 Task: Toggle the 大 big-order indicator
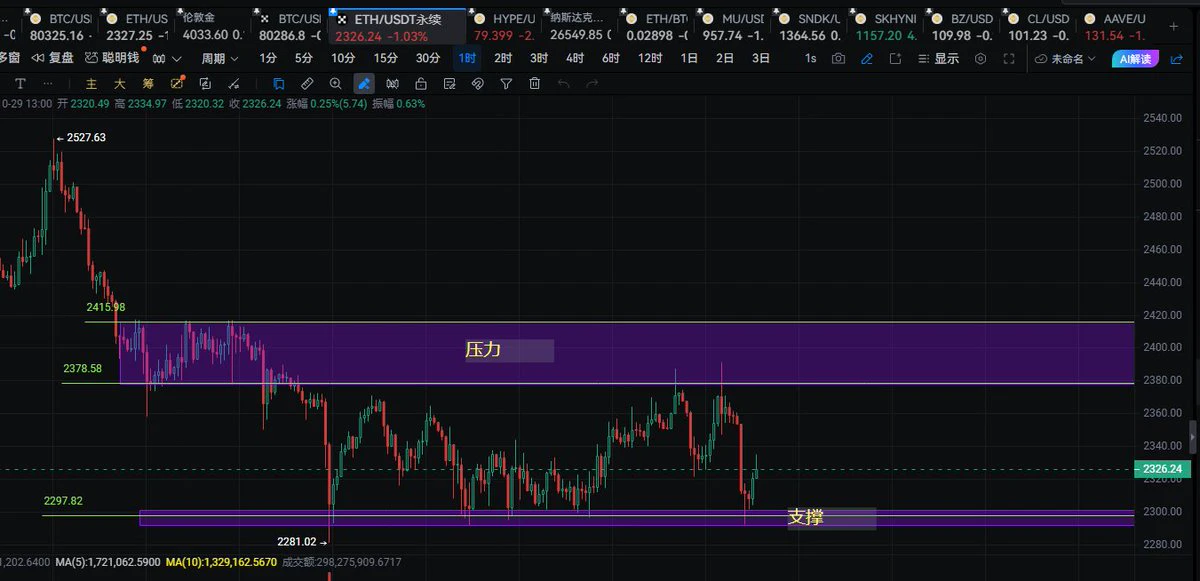[x=119, y=84]
